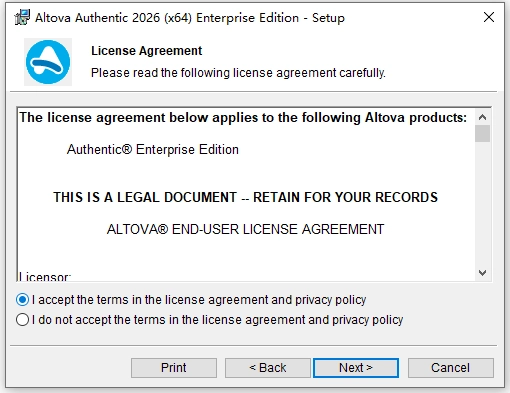Cancel the installation

point(451,368)
